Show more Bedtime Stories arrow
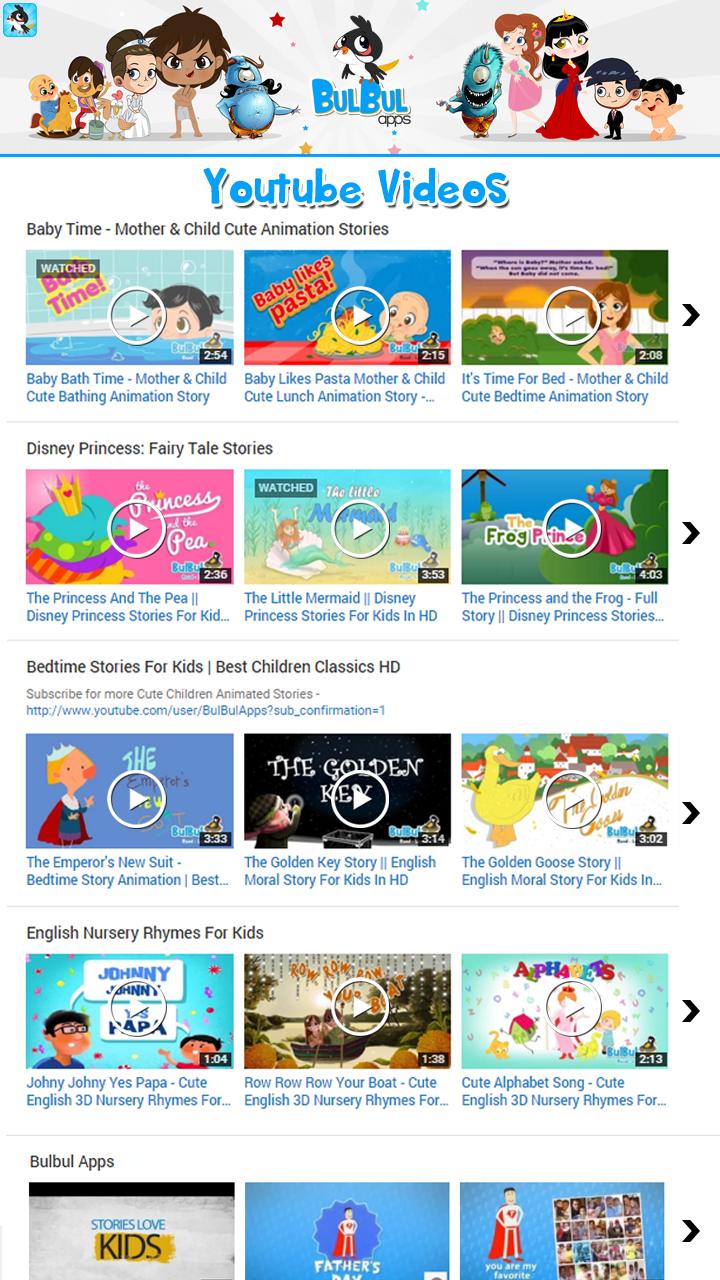The width and height of the screenshot is (720, 1280). (x=690, y=813)
